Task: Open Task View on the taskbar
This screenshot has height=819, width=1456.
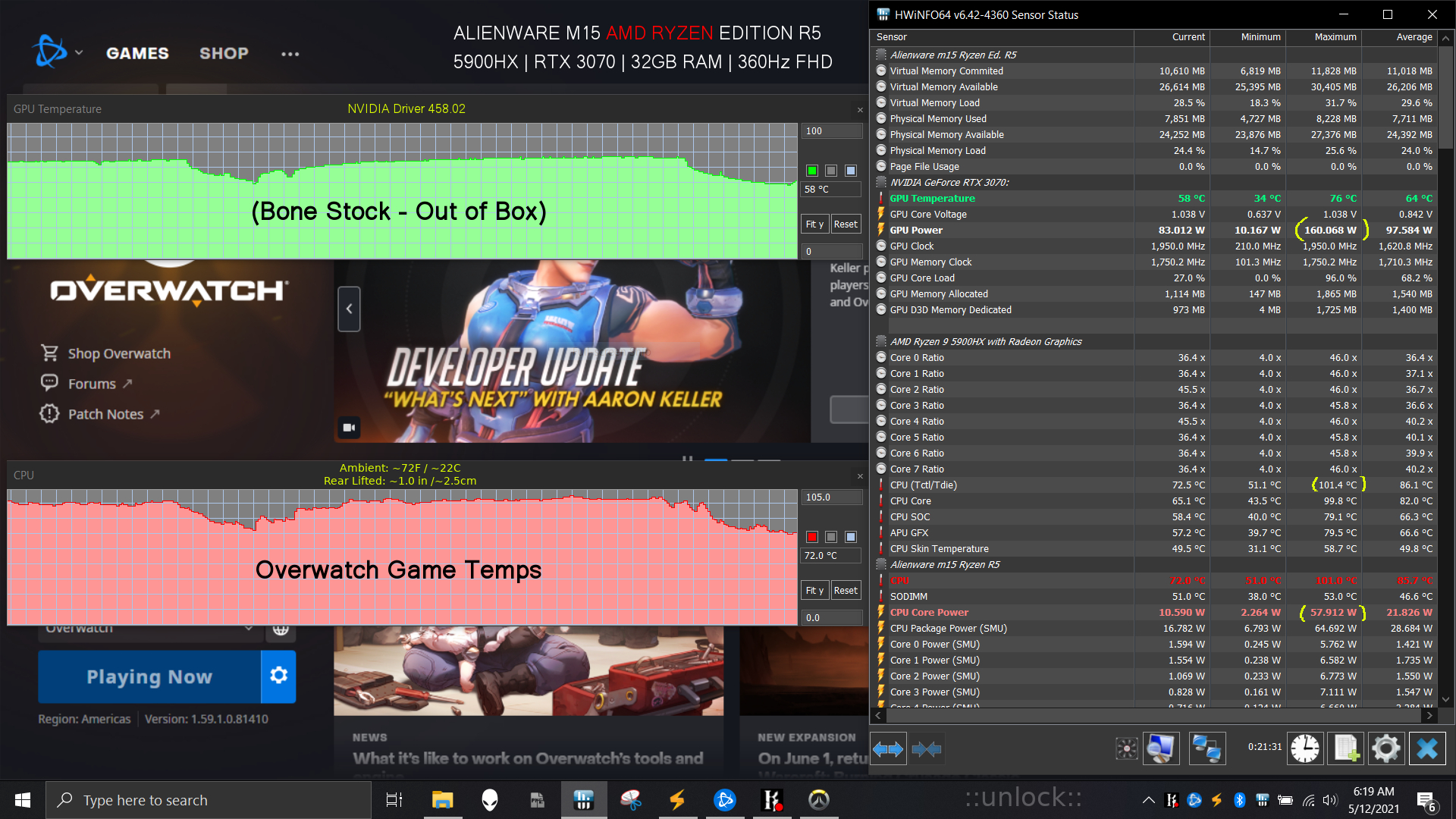Action: click(x=394, y=800)
